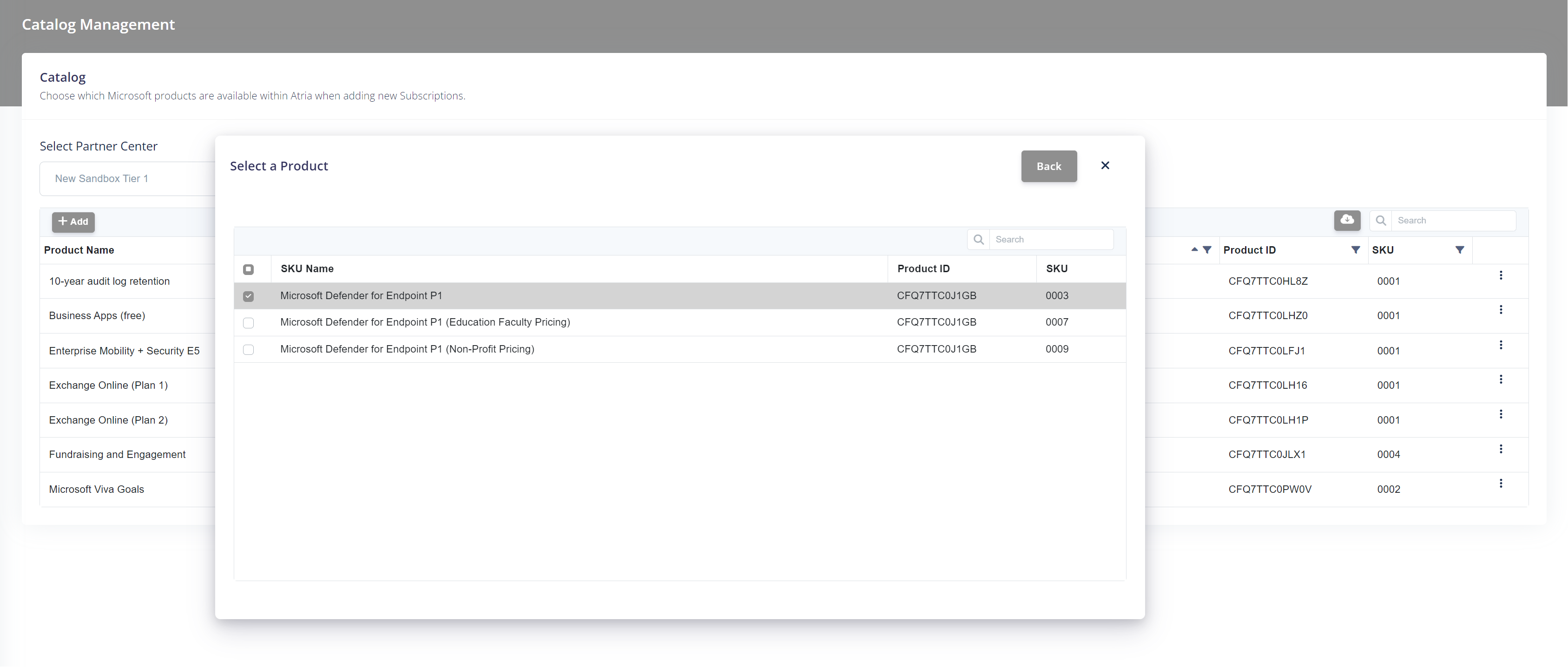The height and width of the screenshot is (667, 1568).
Task: Click the Add button under Select Partner Center
Action: (x=73, y=222)
